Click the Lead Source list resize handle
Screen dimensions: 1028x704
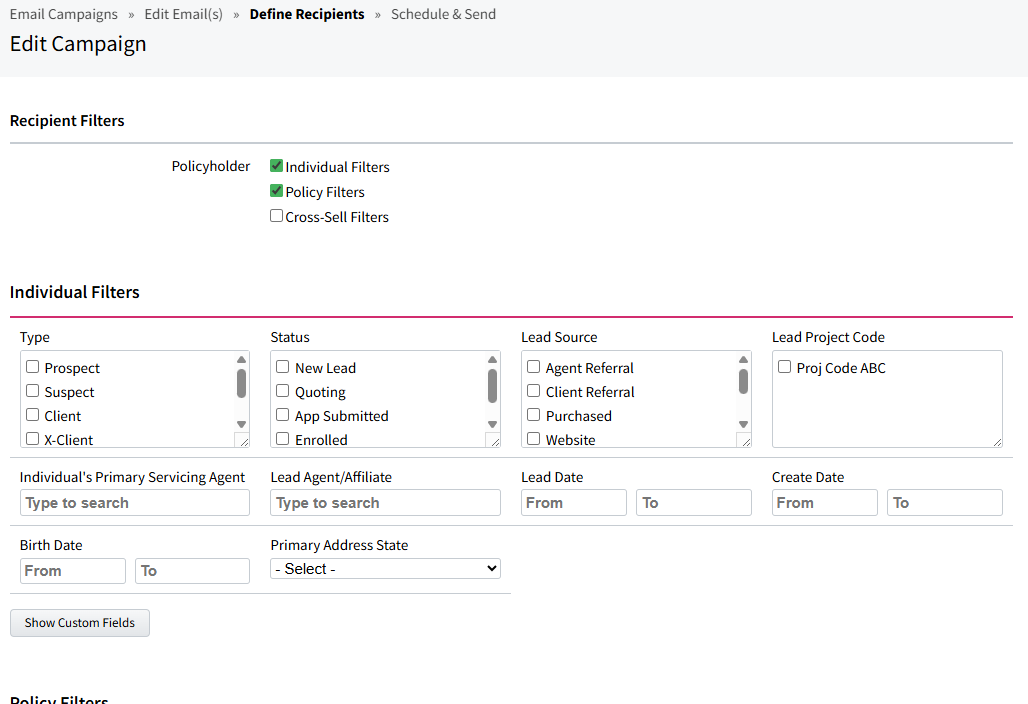tap(745, 440)
